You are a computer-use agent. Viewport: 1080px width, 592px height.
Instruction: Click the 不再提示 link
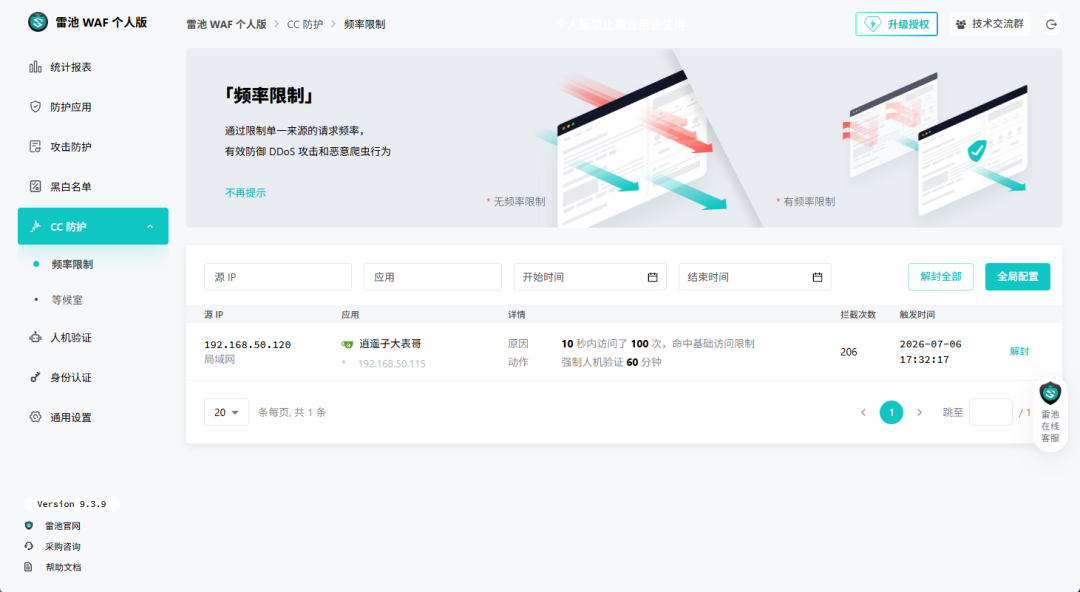pyautogui.click(x=245, y=193)
